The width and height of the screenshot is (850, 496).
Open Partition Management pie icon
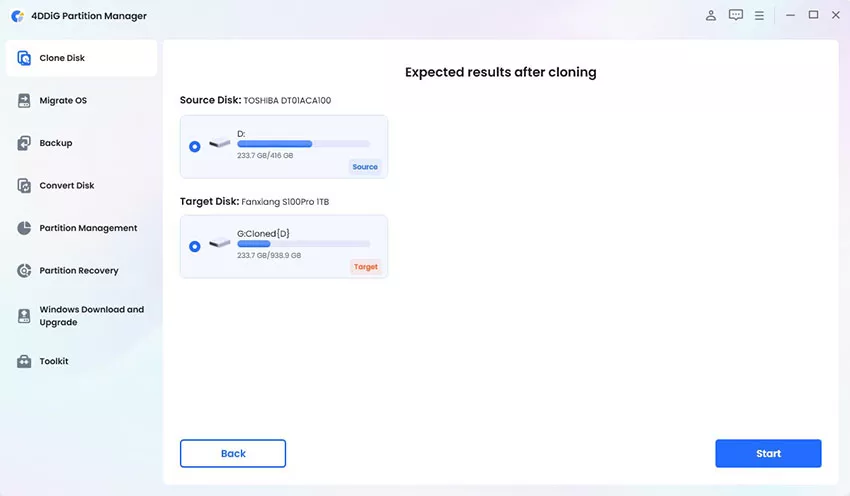point(24,228)
